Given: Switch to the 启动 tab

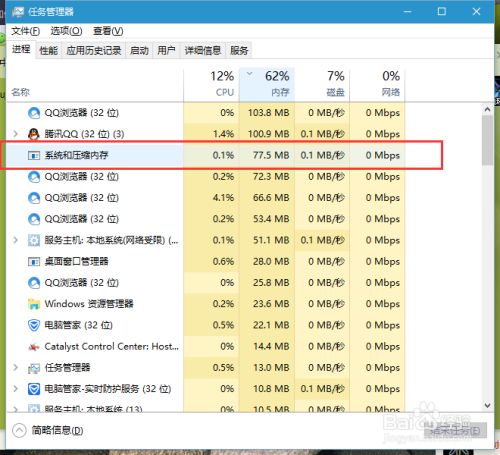Looking at the screenshot, I should (x=139, y=50).
